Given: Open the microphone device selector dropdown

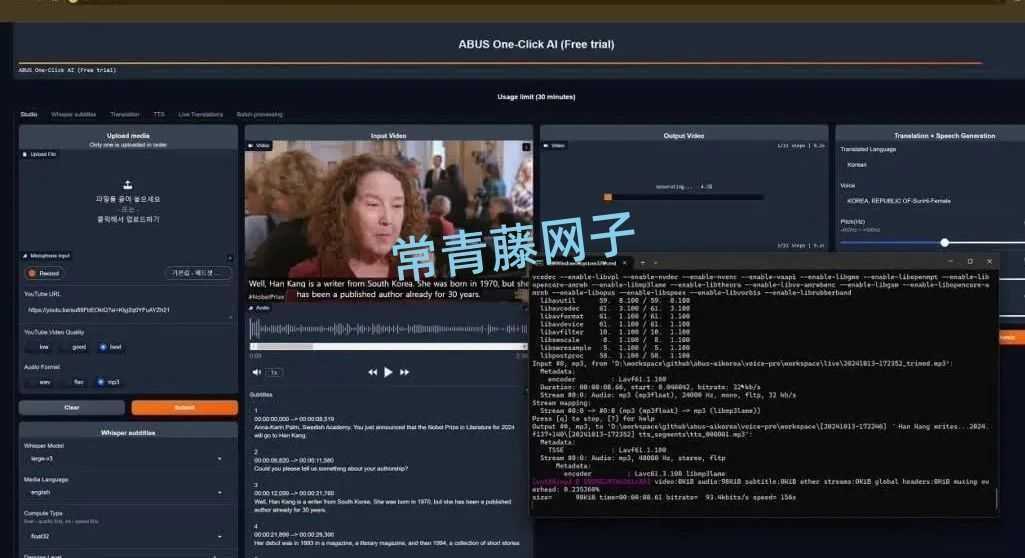Looking at the screenshot, I should pyautogui.click(x=198, y=273).
